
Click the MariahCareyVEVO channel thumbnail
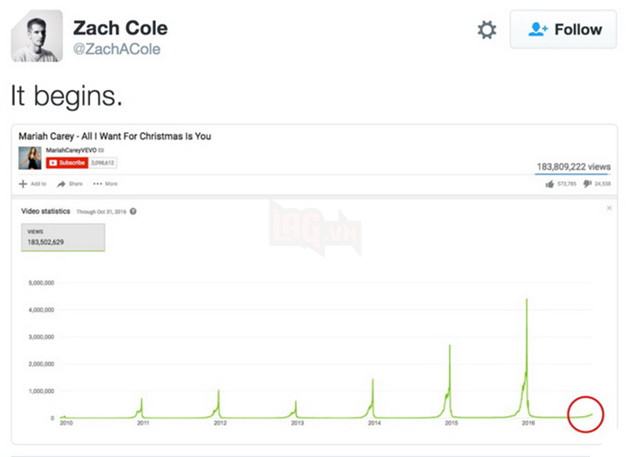tap(30, 158)
